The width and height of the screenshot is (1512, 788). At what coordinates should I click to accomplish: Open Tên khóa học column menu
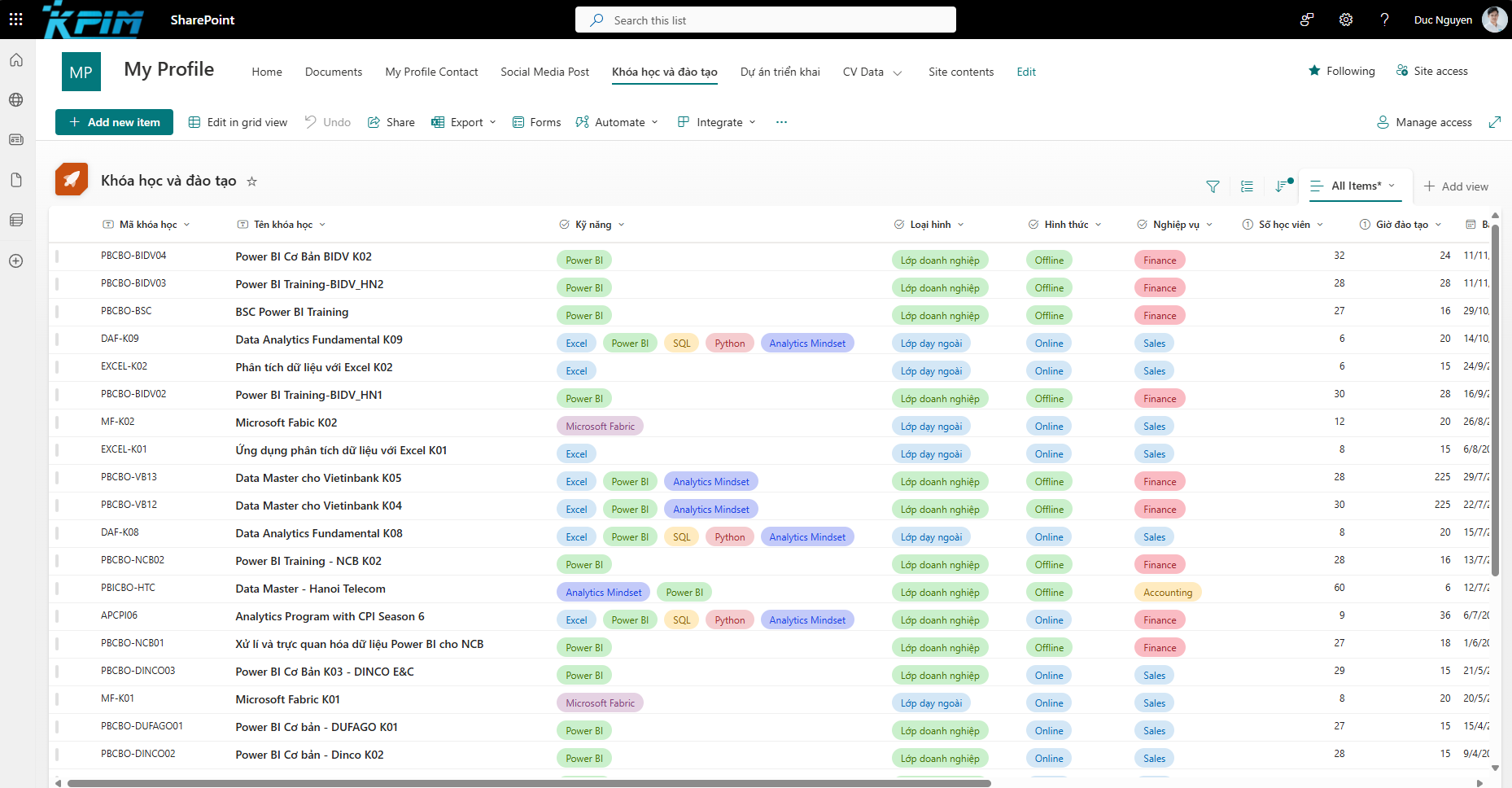point(322,225)
